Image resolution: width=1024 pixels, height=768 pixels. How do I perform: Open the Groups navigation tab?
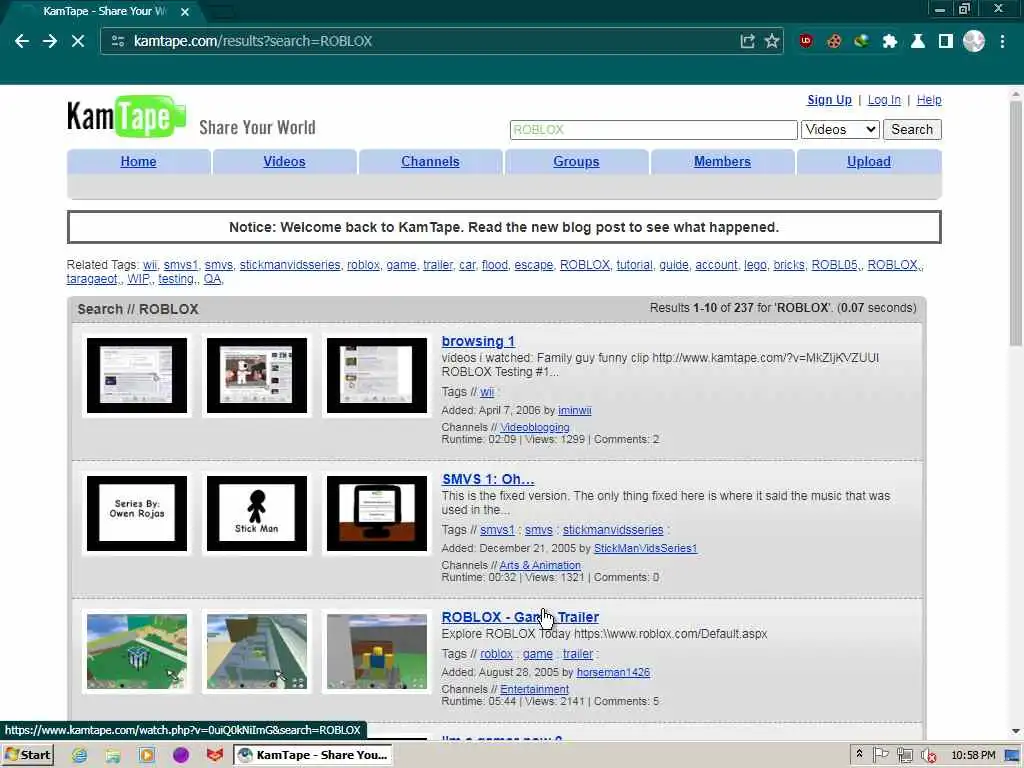[576, 161]
